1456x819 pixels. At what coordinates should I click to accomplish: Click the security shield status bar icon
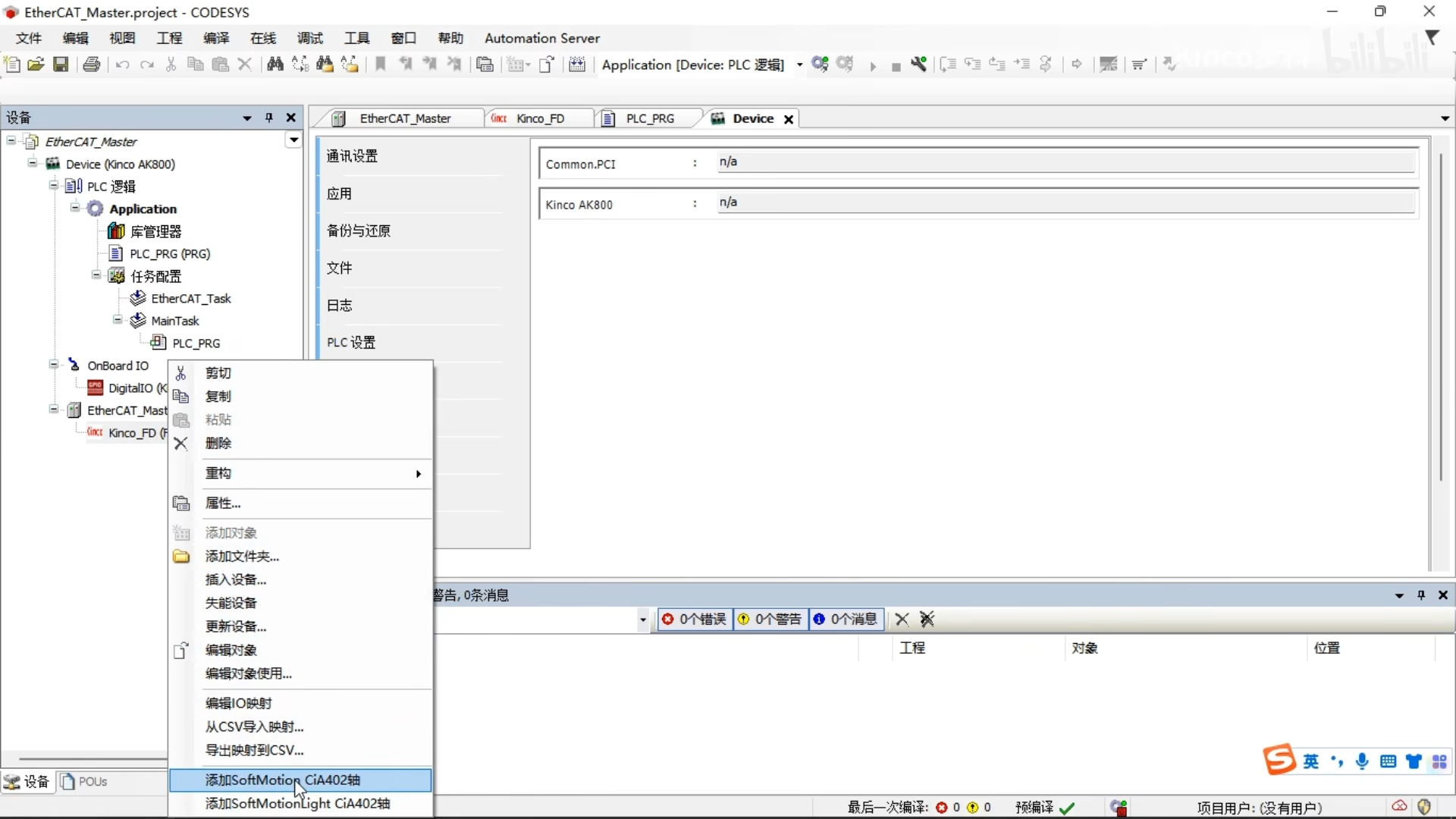[x=1424, y=807]
